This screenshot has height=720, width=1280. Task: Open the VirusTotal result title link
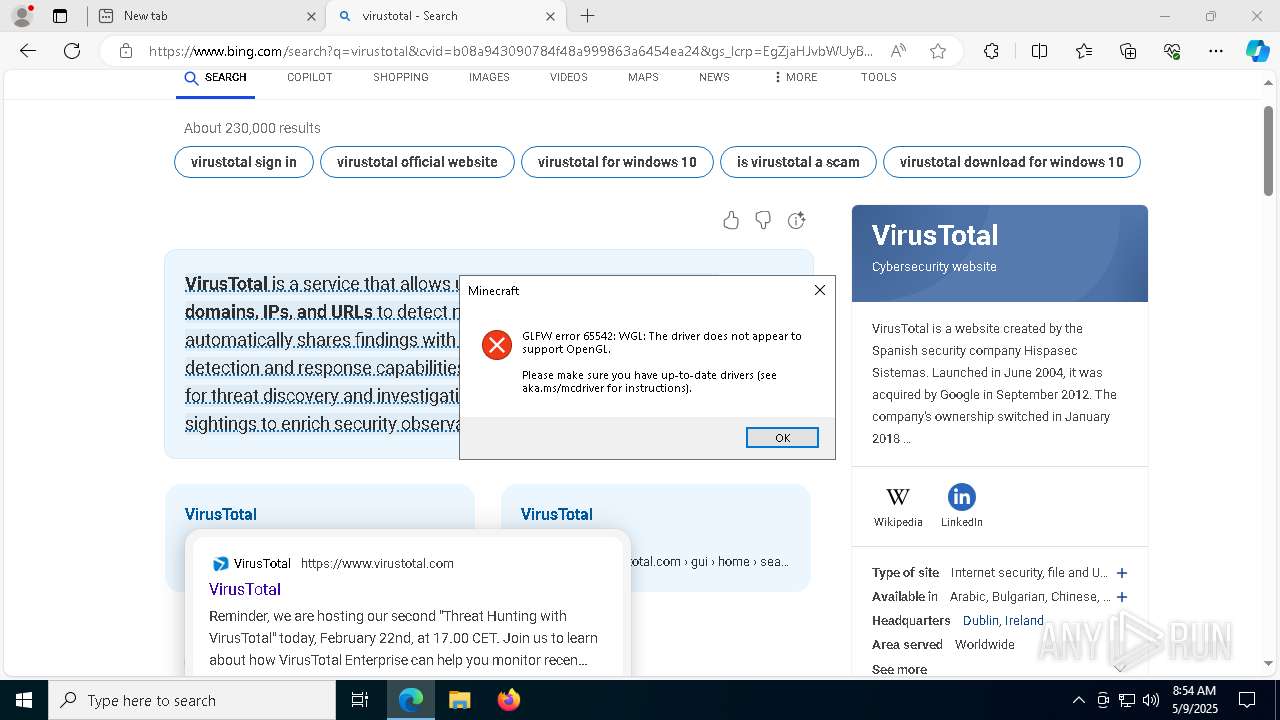pyautogui.click(x=245, y=589)
